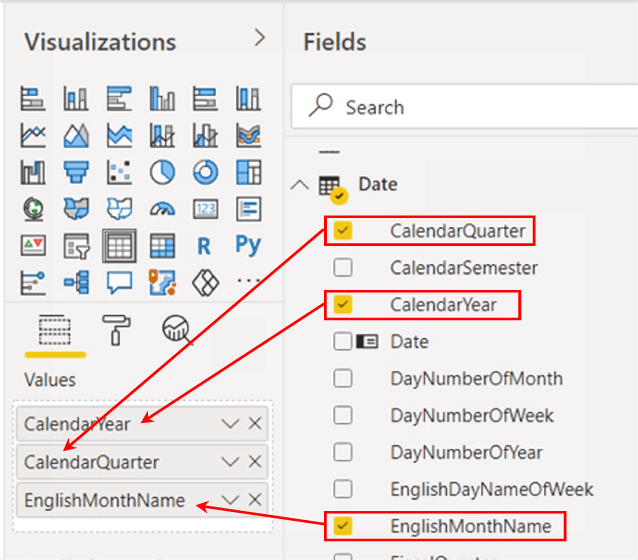Remove EnglishMonthName from Values
Image resolution: width=638 pixels, height=560 pixels.
coord(255,500)
